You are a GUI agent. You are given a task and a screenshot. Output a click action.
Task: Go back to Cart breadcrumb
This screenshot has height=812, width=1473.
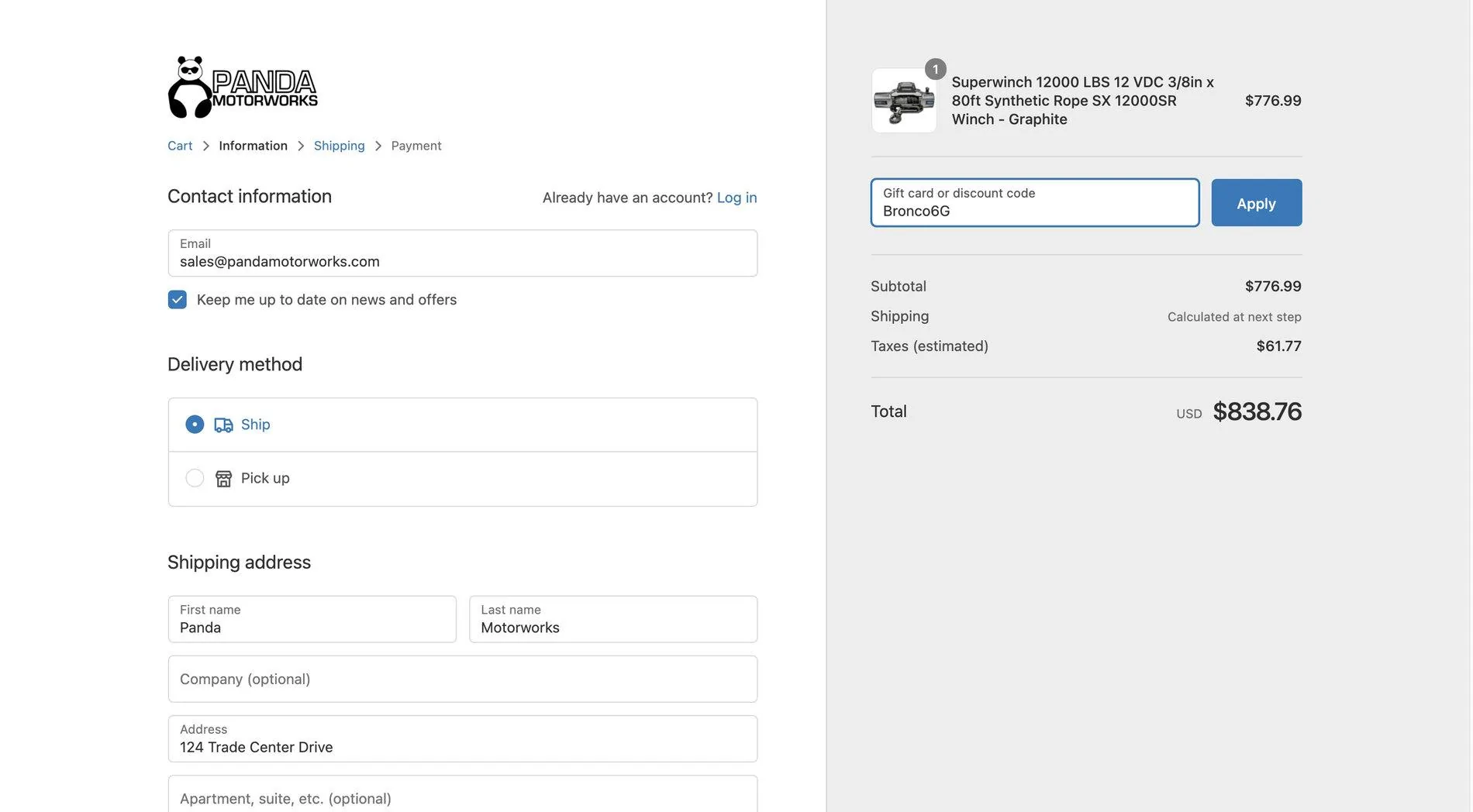coord(180,146)
